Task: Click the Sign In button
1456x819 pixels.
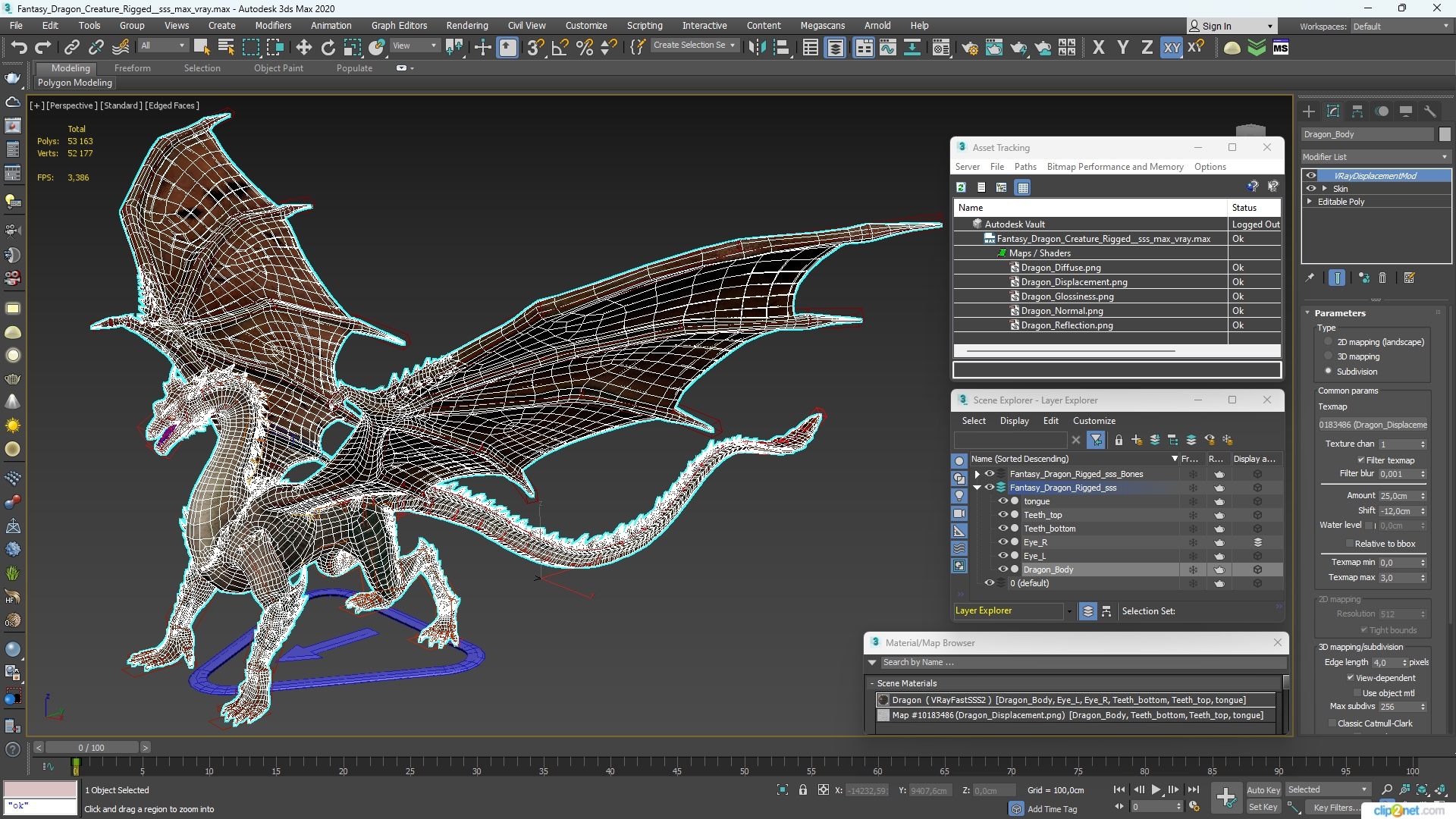Action: click(1232, 26)
